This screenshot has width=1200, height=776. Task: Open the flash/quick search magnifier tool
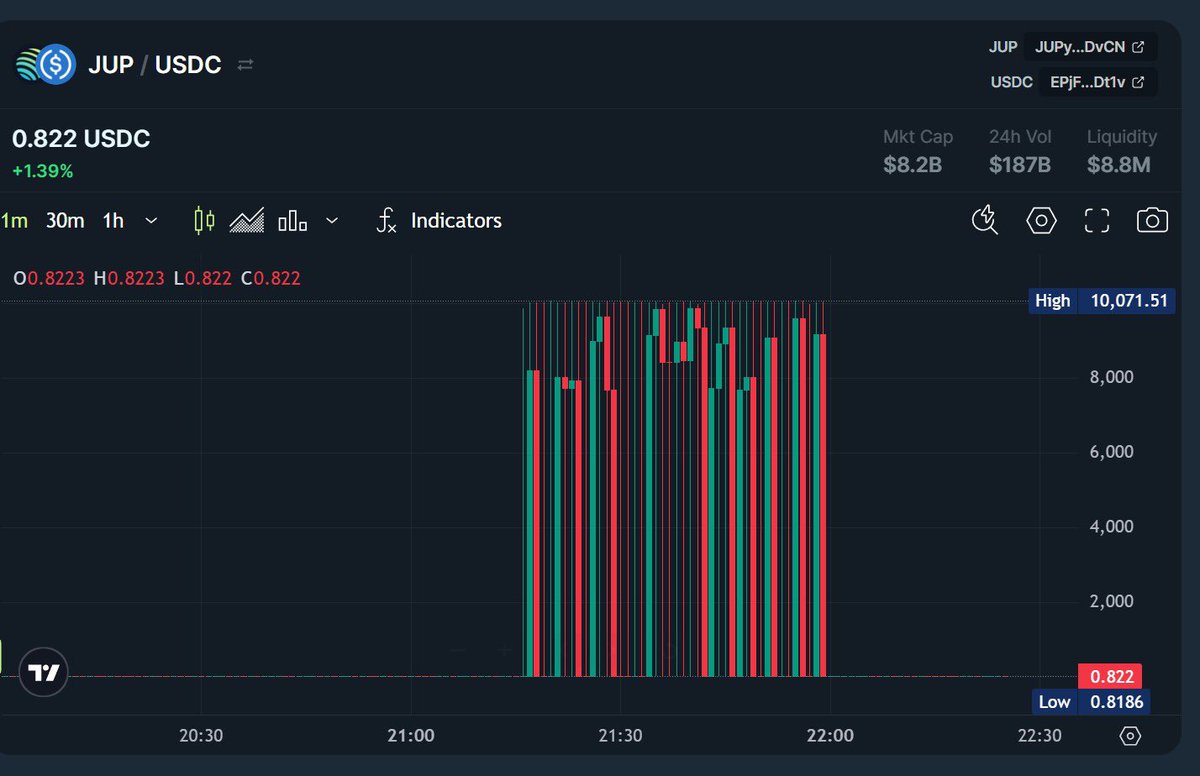coord(984,220)
